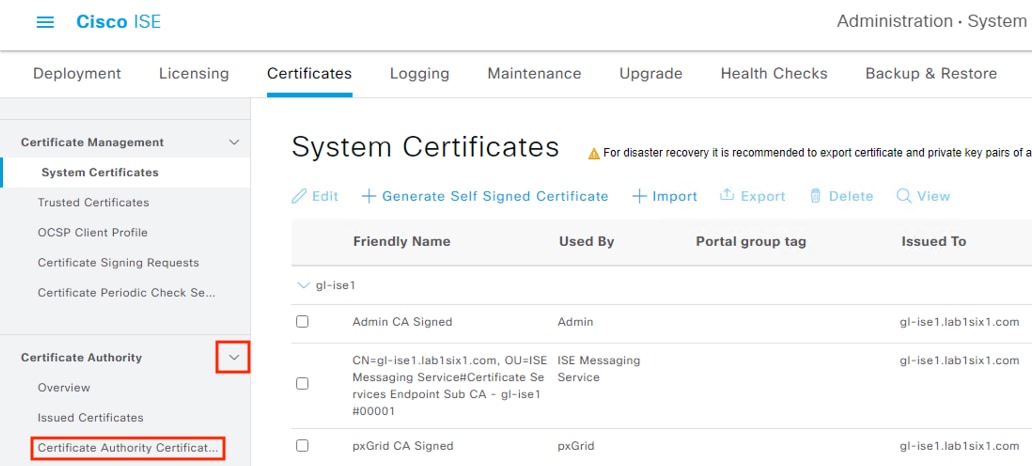Click the Admin CA Signed friendly name
This screenshot has width=1032, height=466.
click(x=402, y=322)
